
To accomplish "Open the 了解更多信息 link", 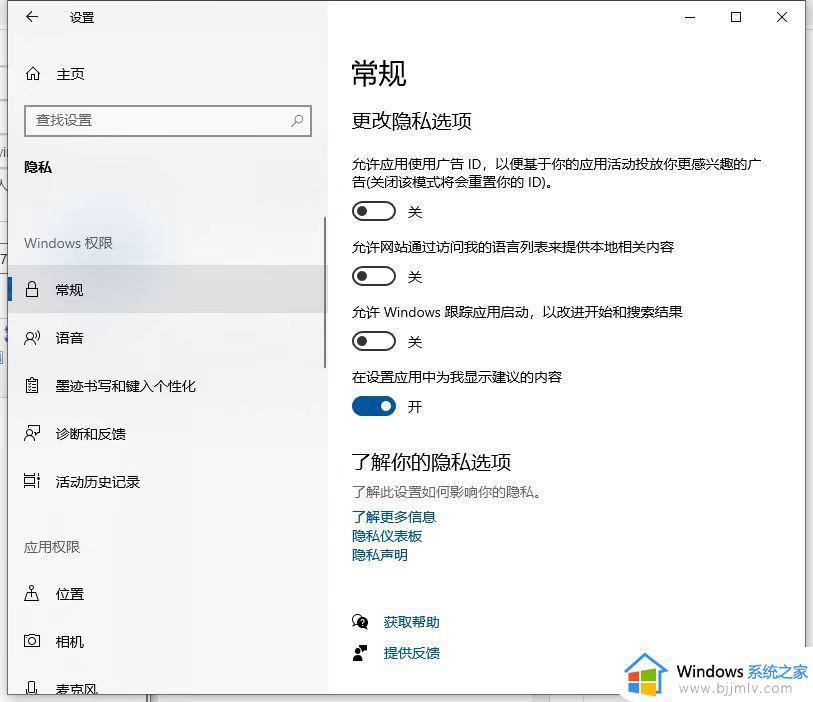I will tap(394, 516).
